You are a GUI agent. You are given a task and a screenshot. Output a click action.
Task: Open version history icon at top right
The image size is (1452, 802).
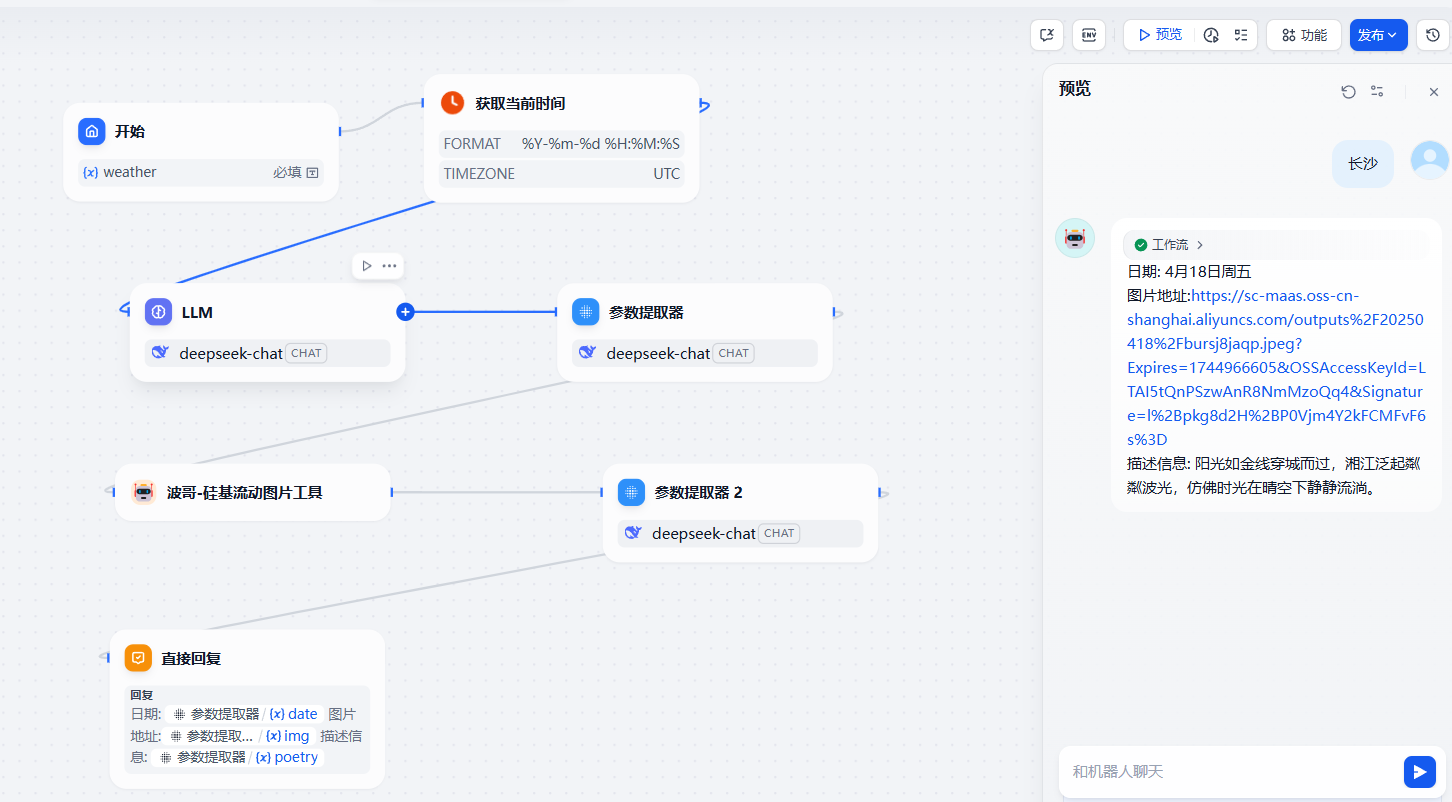point(1432,35)
